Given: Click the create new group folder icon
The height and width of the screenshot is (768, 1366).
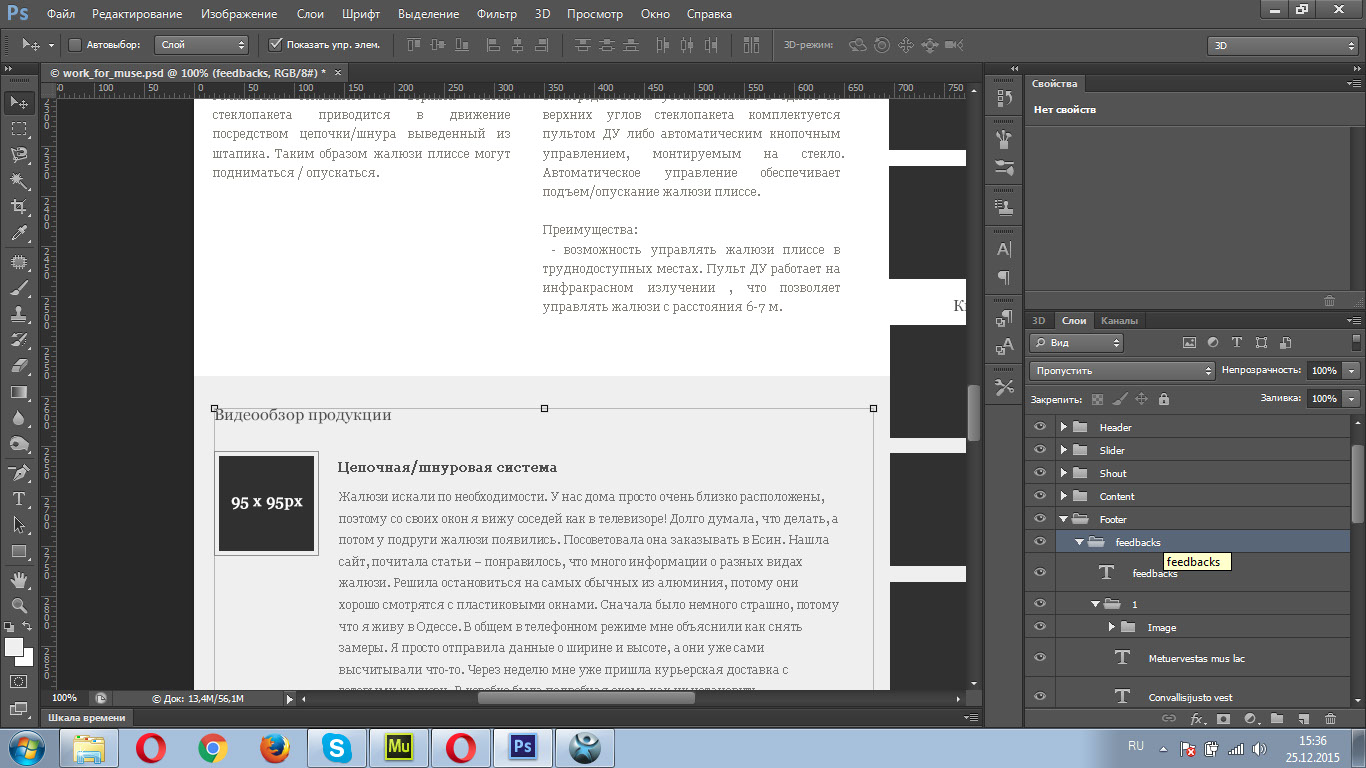Looking at the screenshot, I should (1277, 718).
